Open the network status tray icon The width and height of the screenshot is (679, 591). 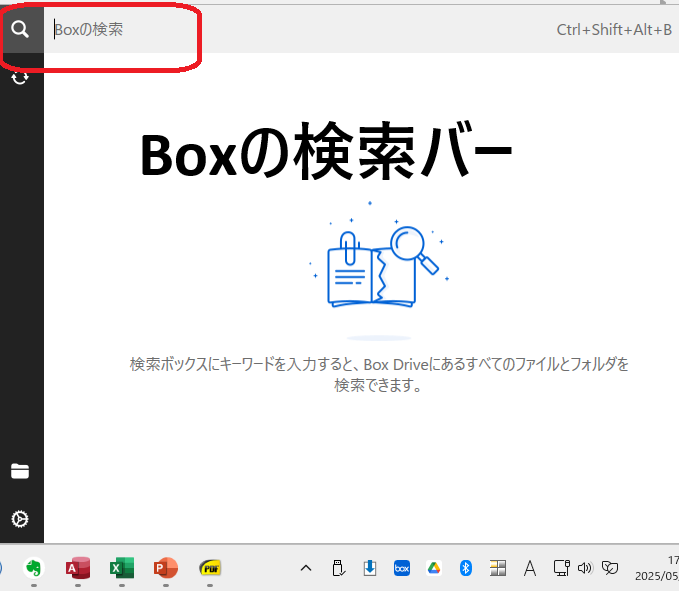point(561,568)
